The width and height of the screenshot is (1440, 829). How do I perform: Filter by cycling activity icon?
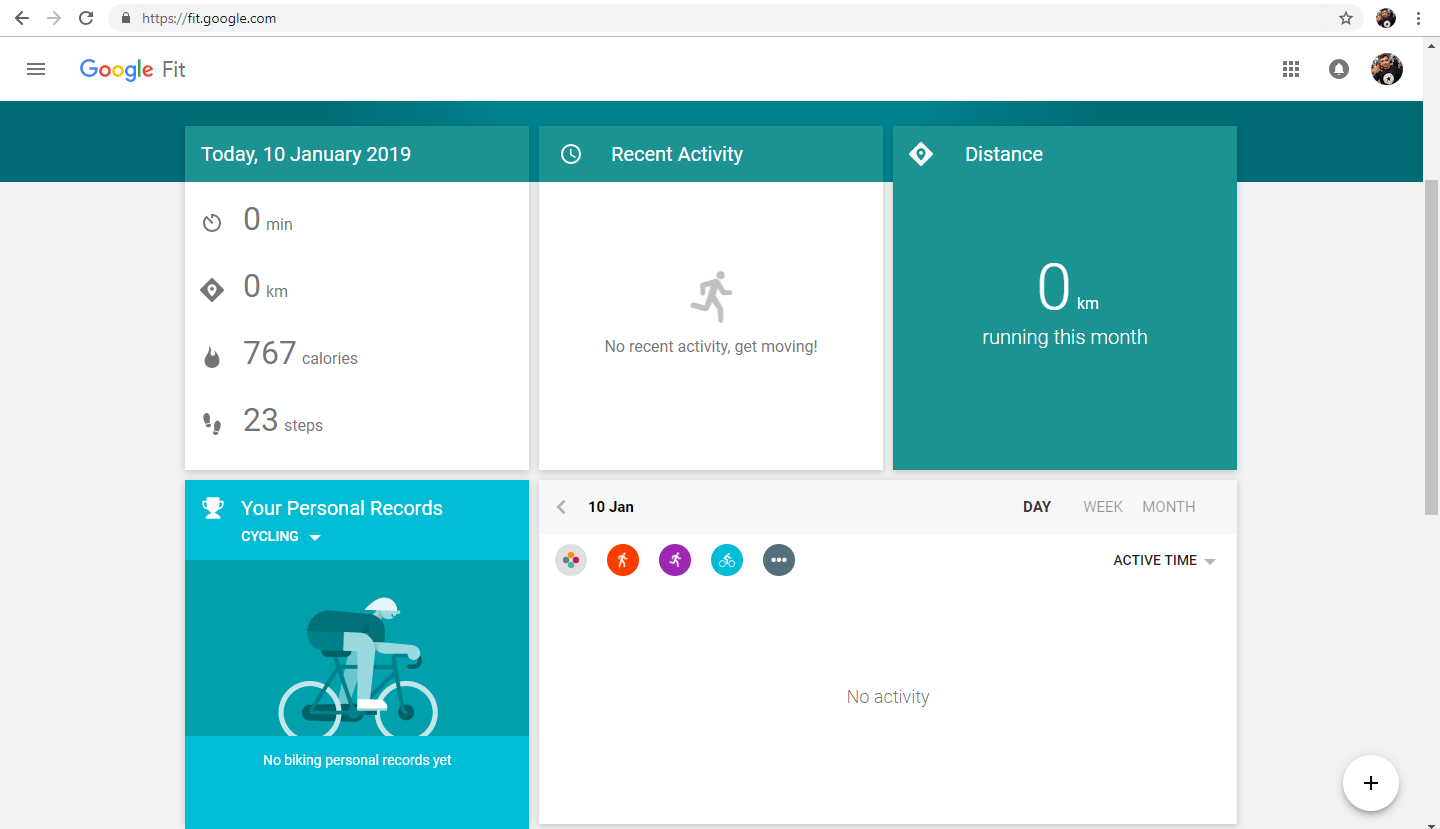[x=727, y=560]
